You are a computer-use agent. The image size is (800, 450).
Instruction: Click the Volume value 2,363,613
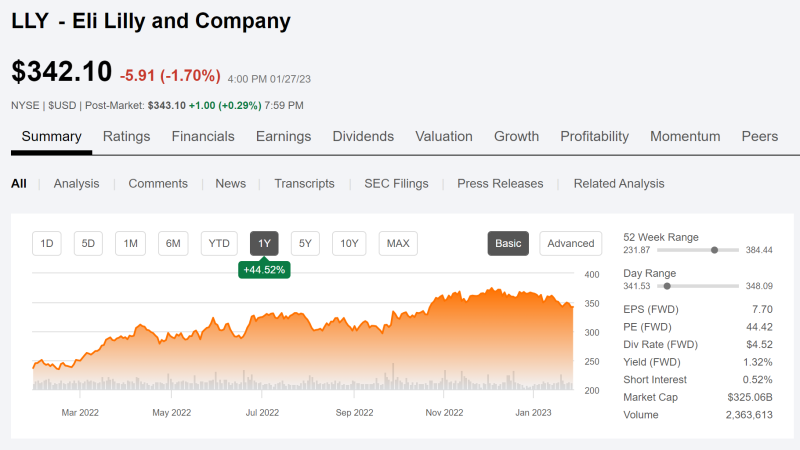(749, 415)
